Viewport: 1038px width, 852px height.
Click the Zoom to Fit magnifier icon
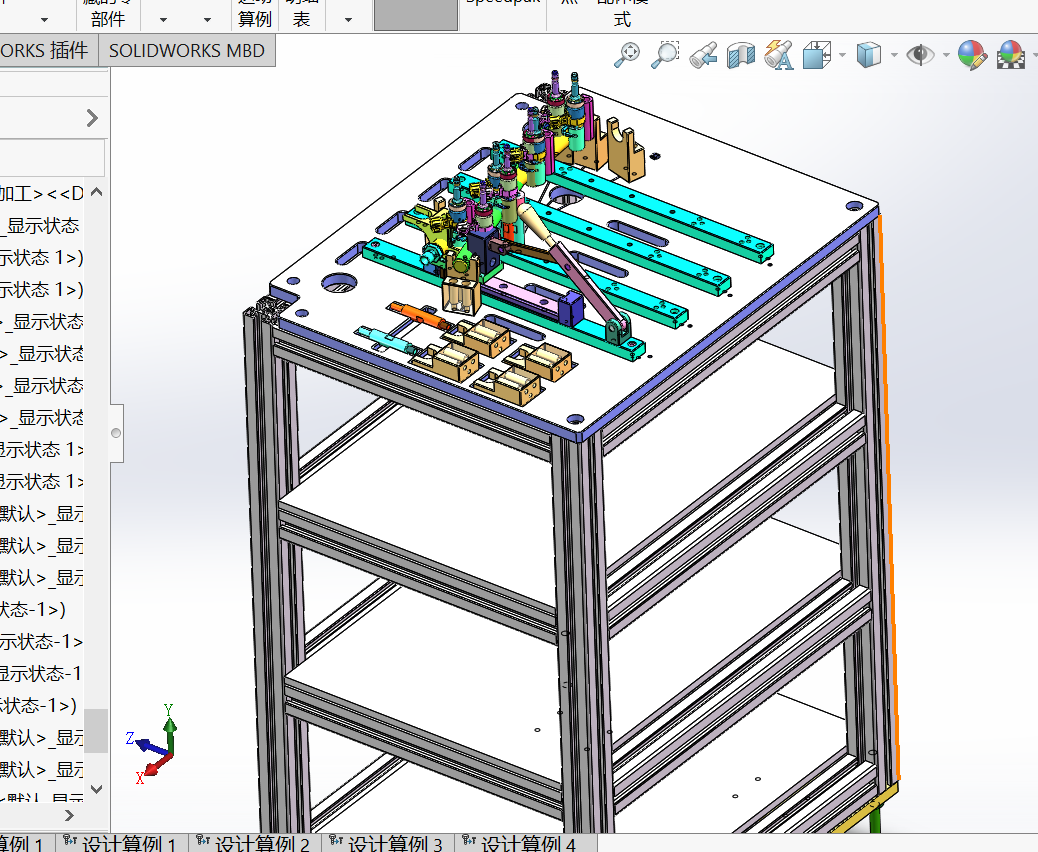(626, 54)
